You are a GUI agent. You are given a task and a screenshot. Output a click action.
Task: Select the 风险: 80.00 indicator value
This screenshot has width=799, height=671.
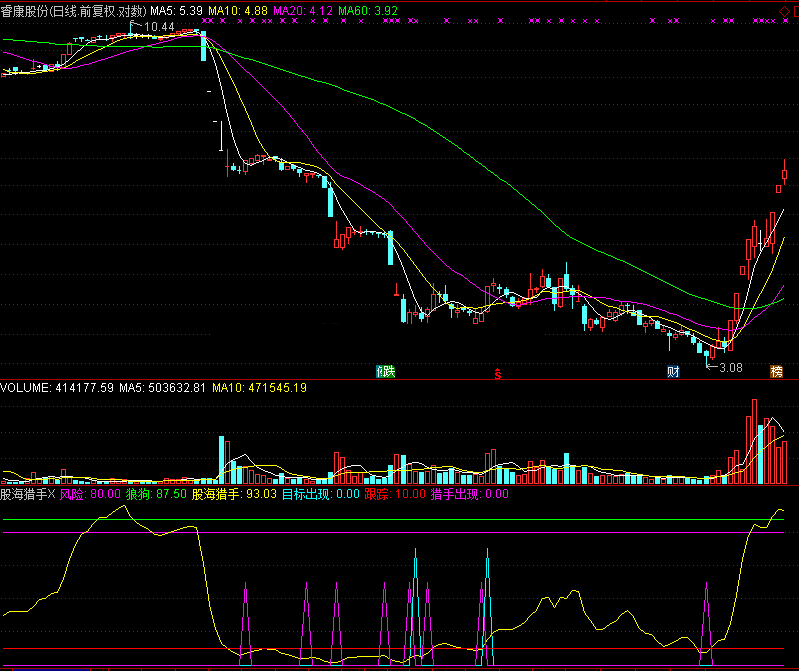click(90, 494)
